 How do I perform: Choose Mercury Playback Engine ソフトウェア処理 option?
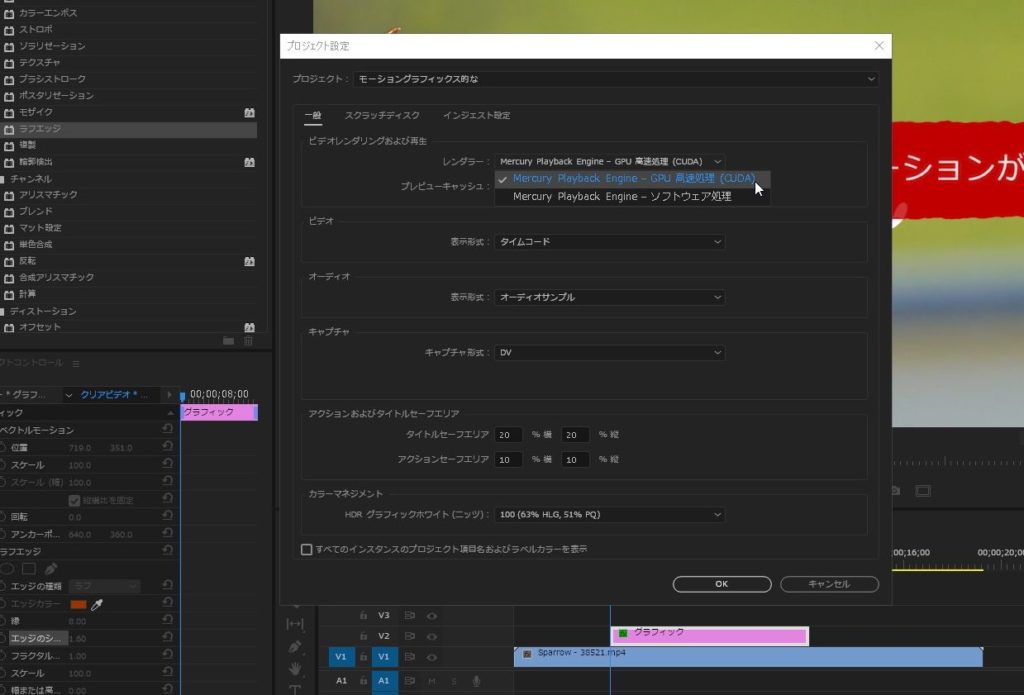click(622, 197)
